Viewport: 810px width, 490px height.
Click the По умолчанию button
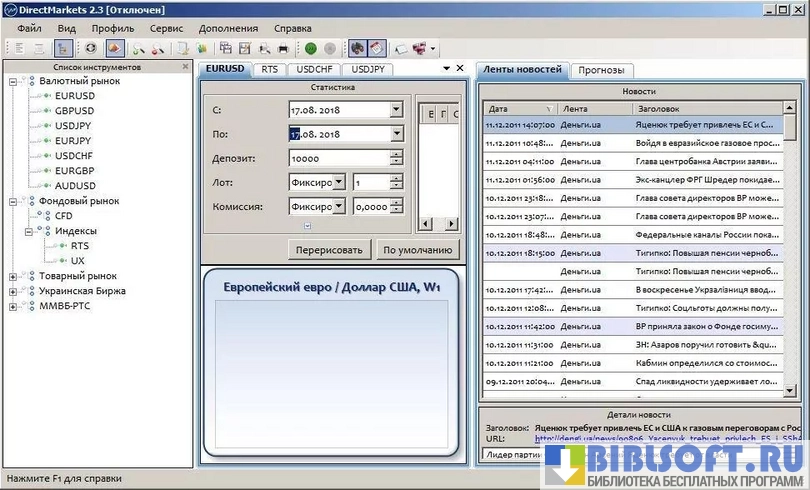click(x=417, y=250)
